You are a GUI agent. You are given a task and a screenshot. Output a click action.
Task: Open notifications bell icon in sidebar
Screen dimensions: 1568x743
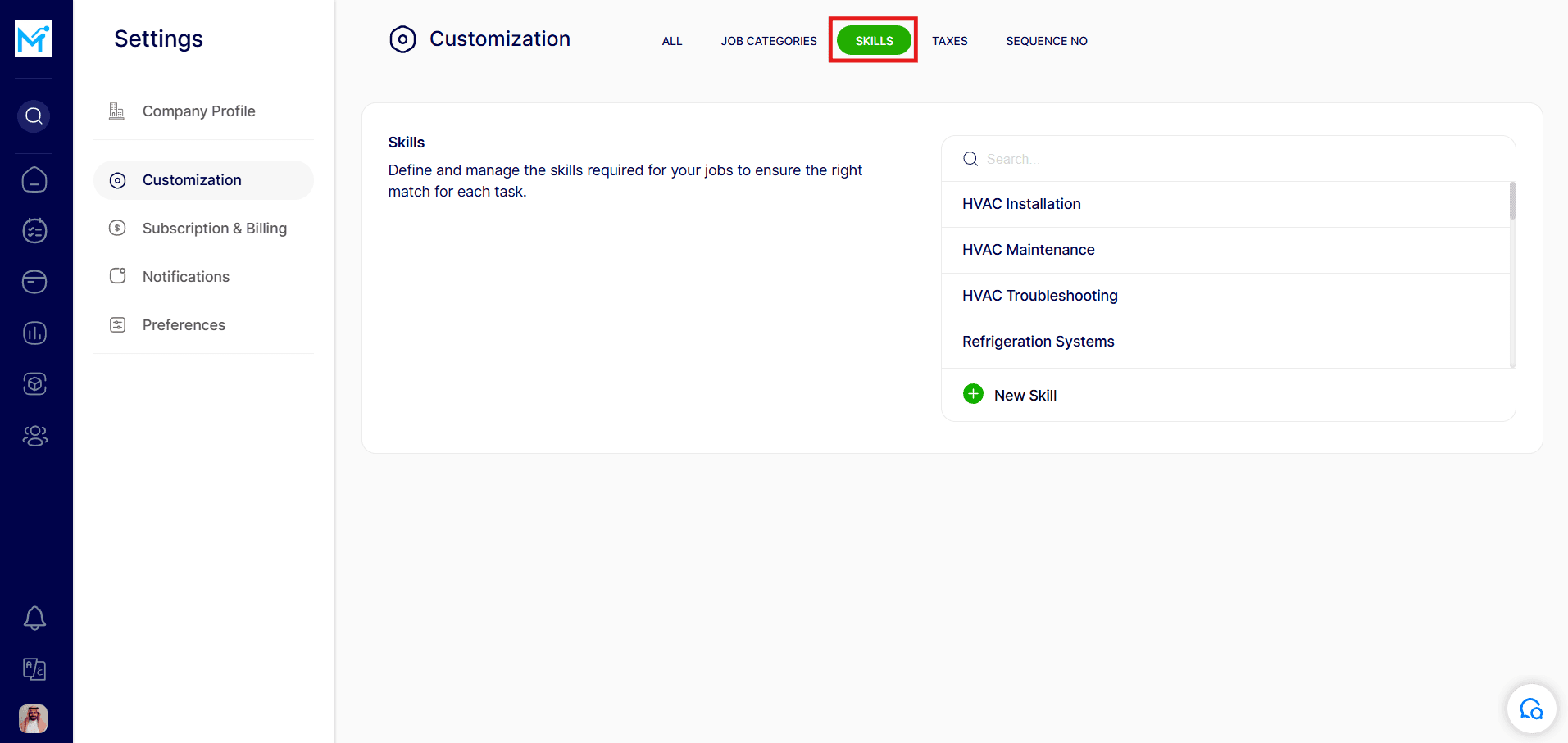(x=34, y=618)
